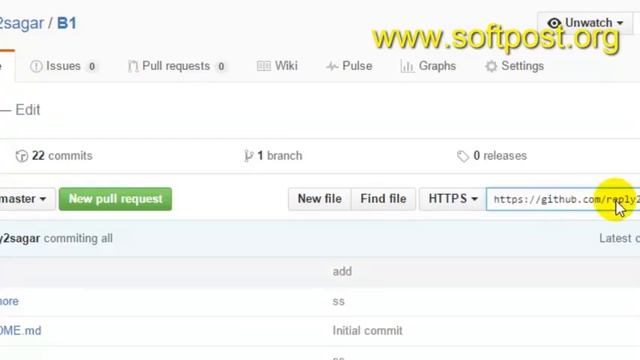640x360 pixels.
Task: View the 22 commits history
Action: coord(54,156)
